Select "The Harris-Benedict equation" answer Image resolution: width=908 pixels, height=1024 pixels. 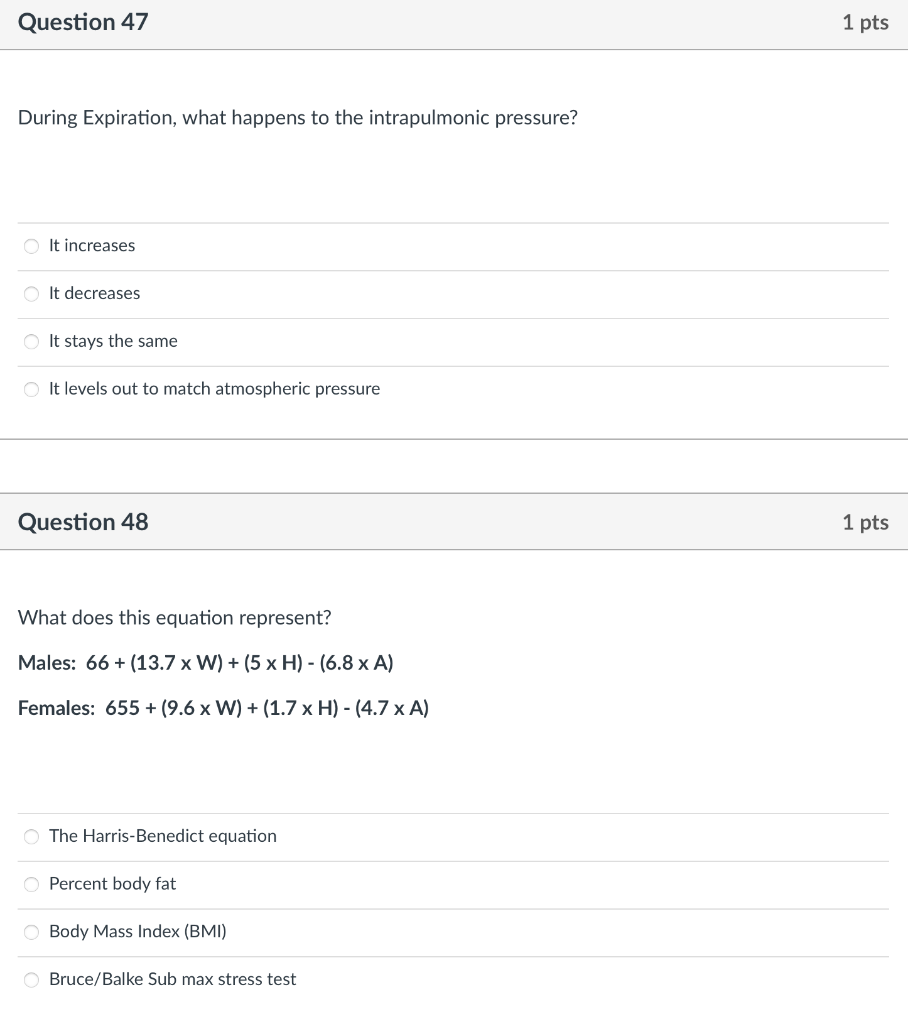31,836
